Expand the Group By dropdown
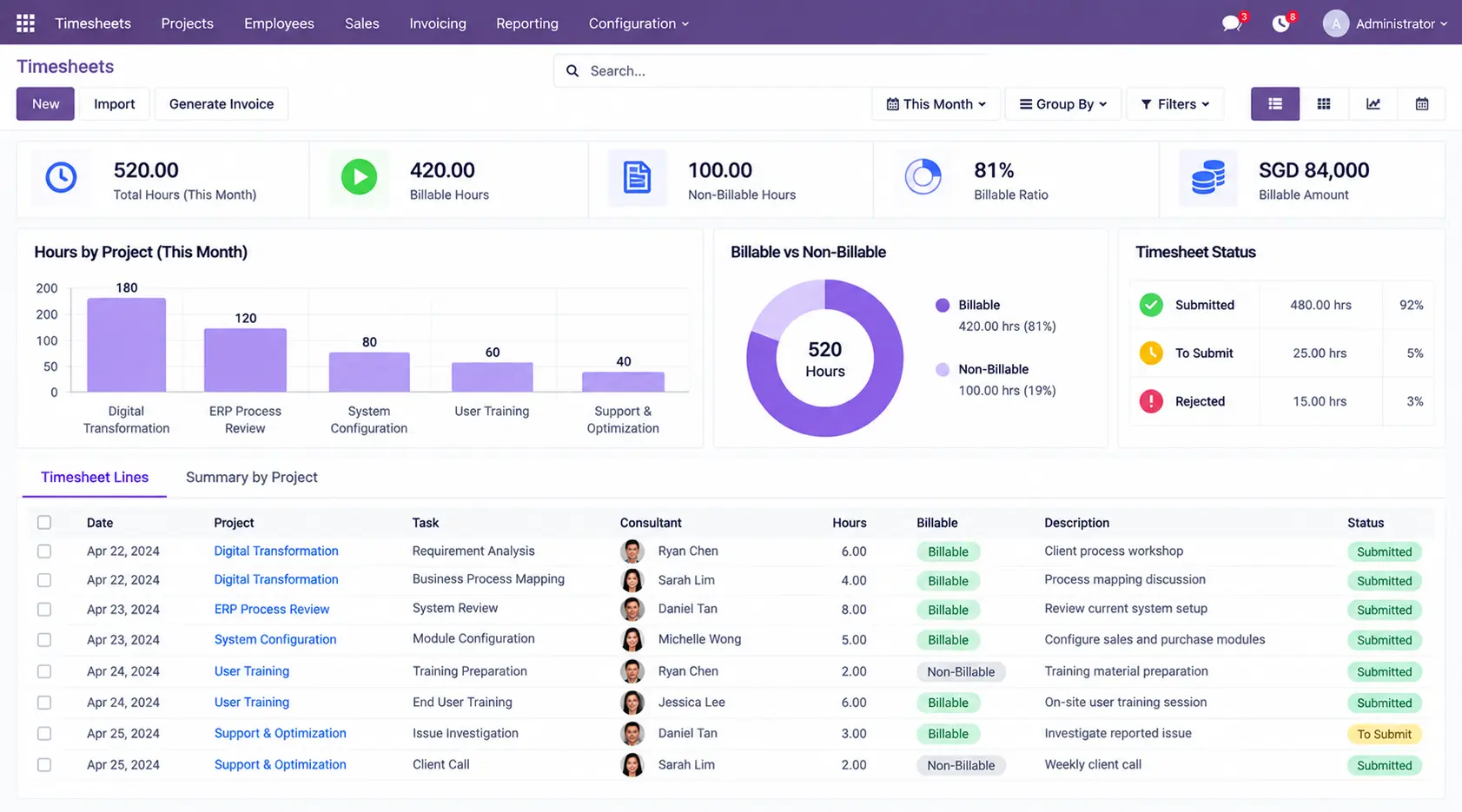This screenshot has width=1462, height=812. (x=1063, y=104)
